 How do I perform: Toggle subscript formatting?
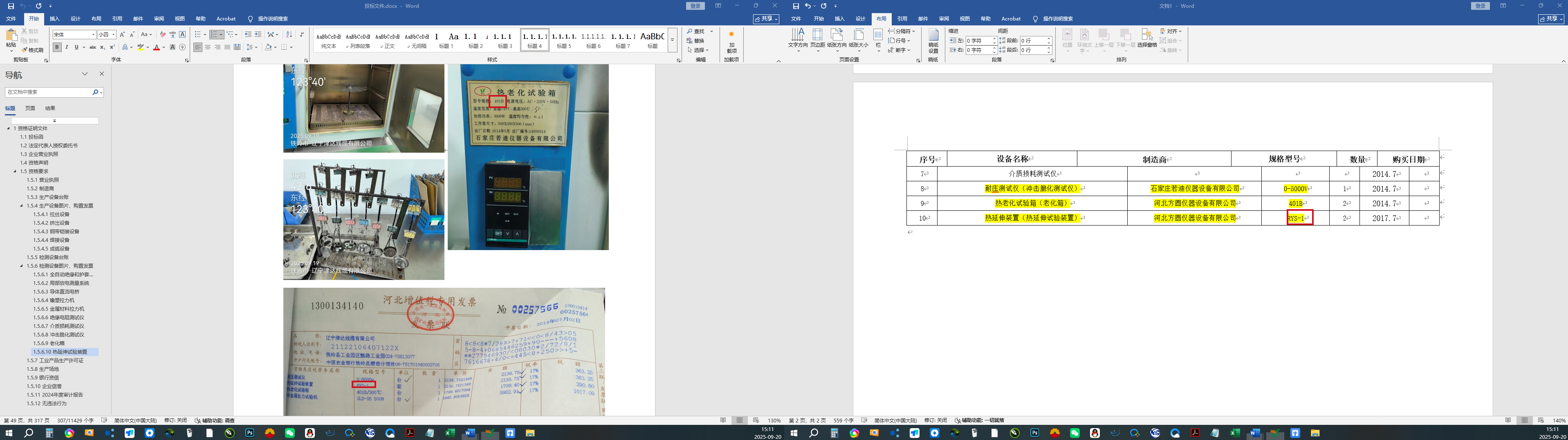pos(102,47)
